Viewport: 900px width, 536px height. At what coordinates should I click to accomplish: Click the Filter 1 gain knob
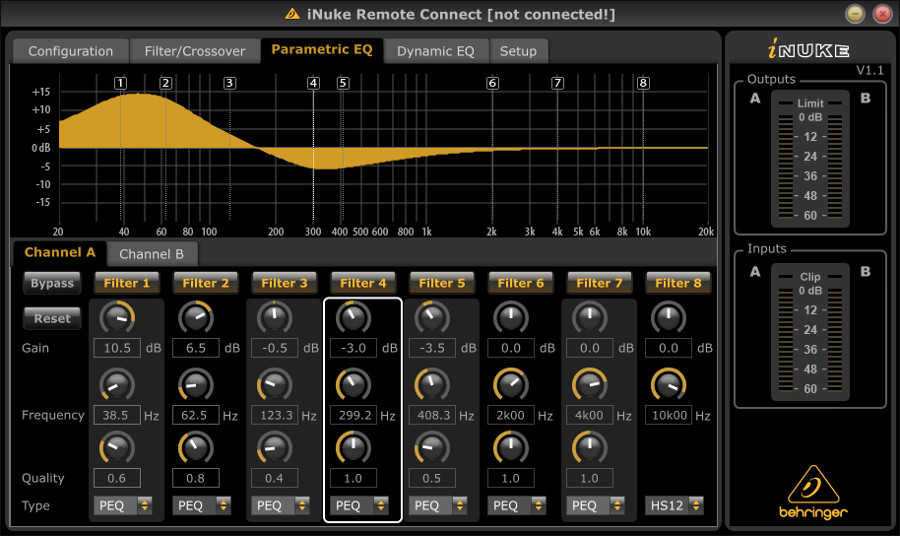click(117, 318)
